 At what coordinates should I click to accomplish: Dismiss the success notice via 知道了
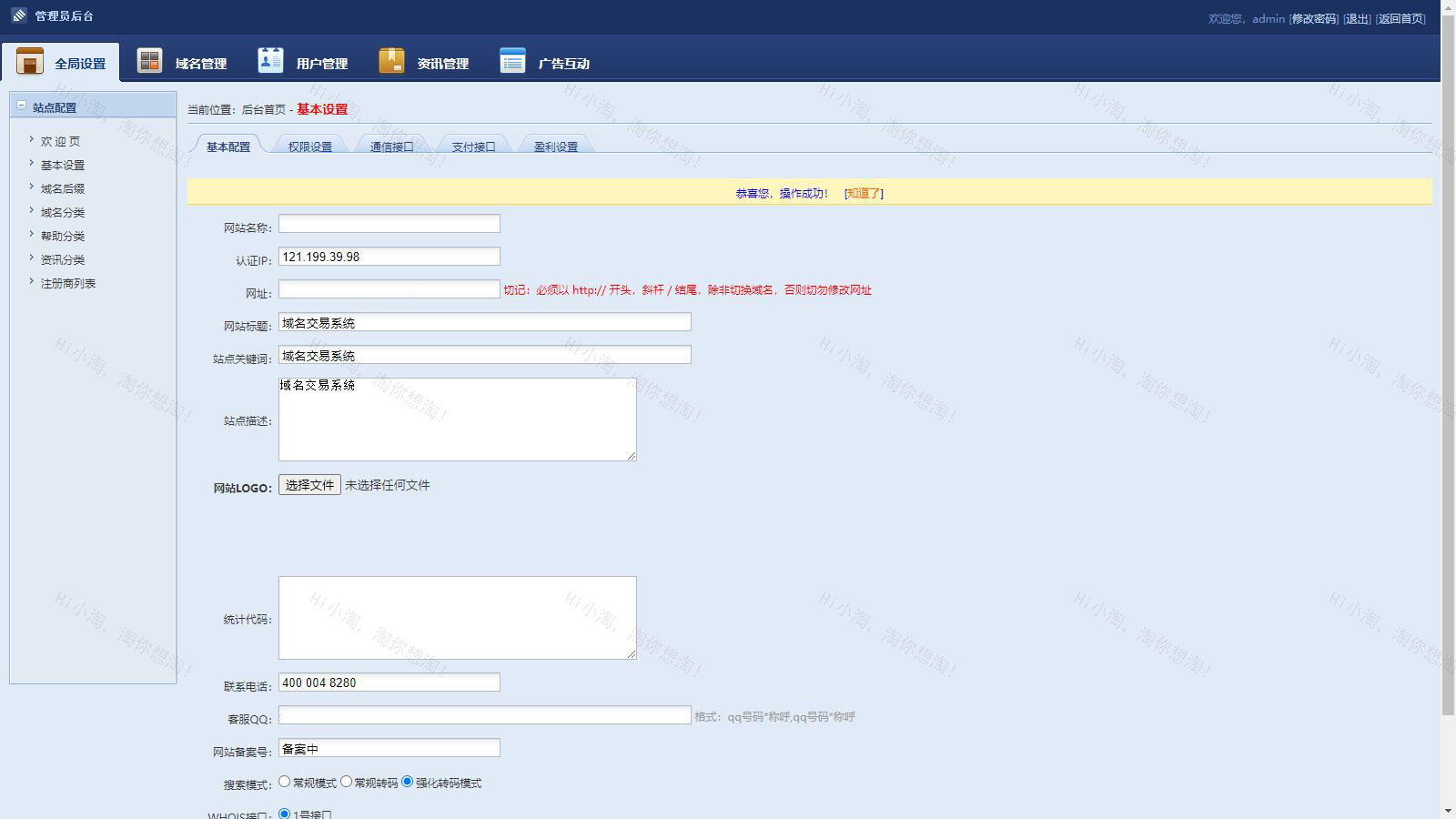(864, 193)
